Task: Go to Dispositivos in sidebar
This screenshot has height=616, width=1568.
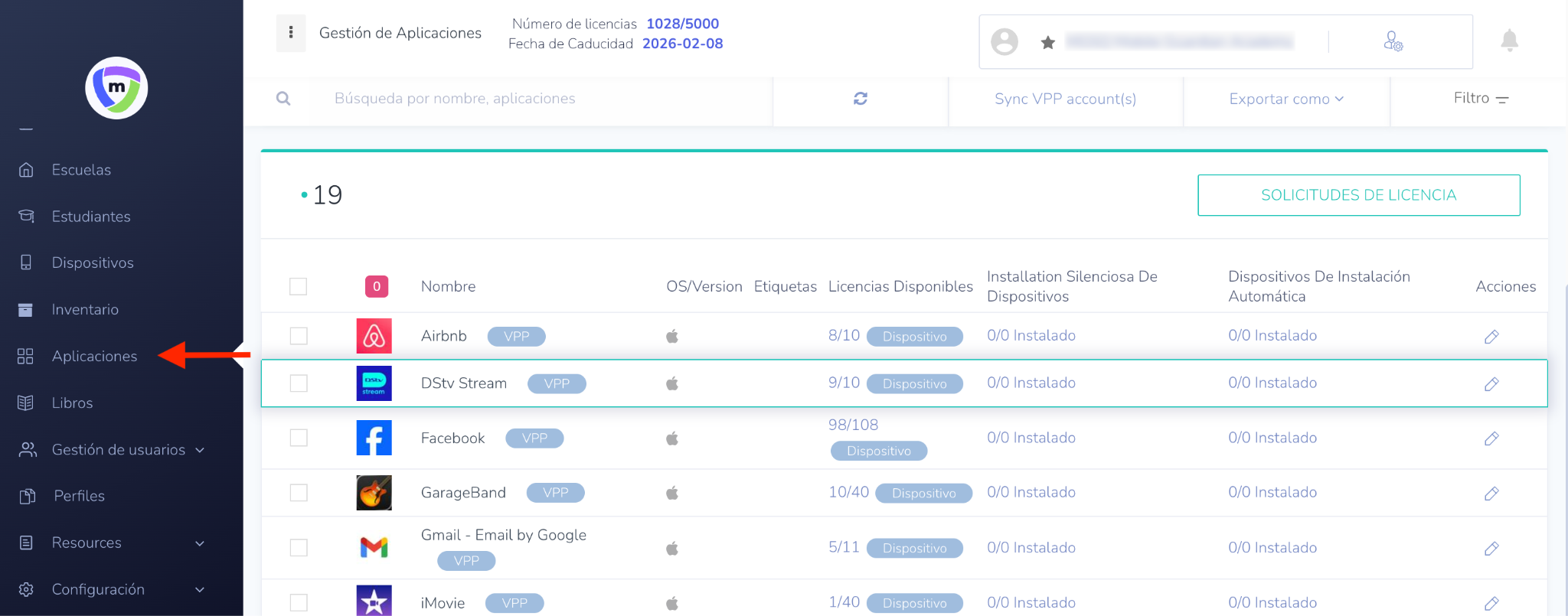Action: click(x=93, y=262)
